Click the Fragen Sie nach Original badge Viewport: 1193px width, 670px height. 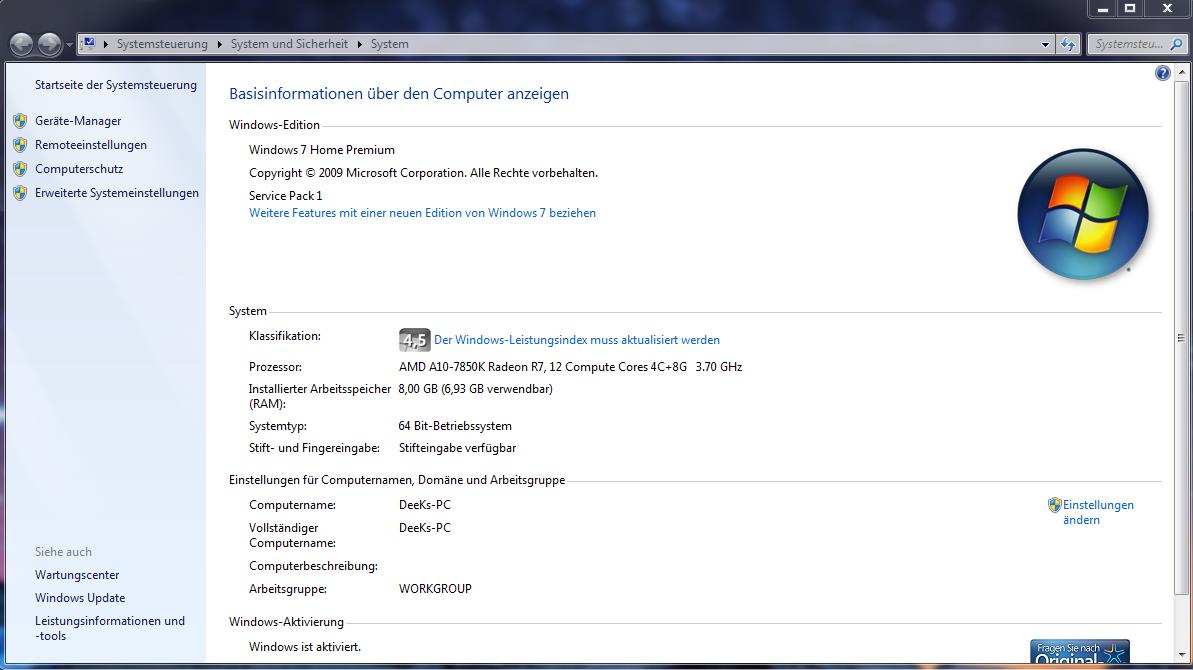point(1080,652)
